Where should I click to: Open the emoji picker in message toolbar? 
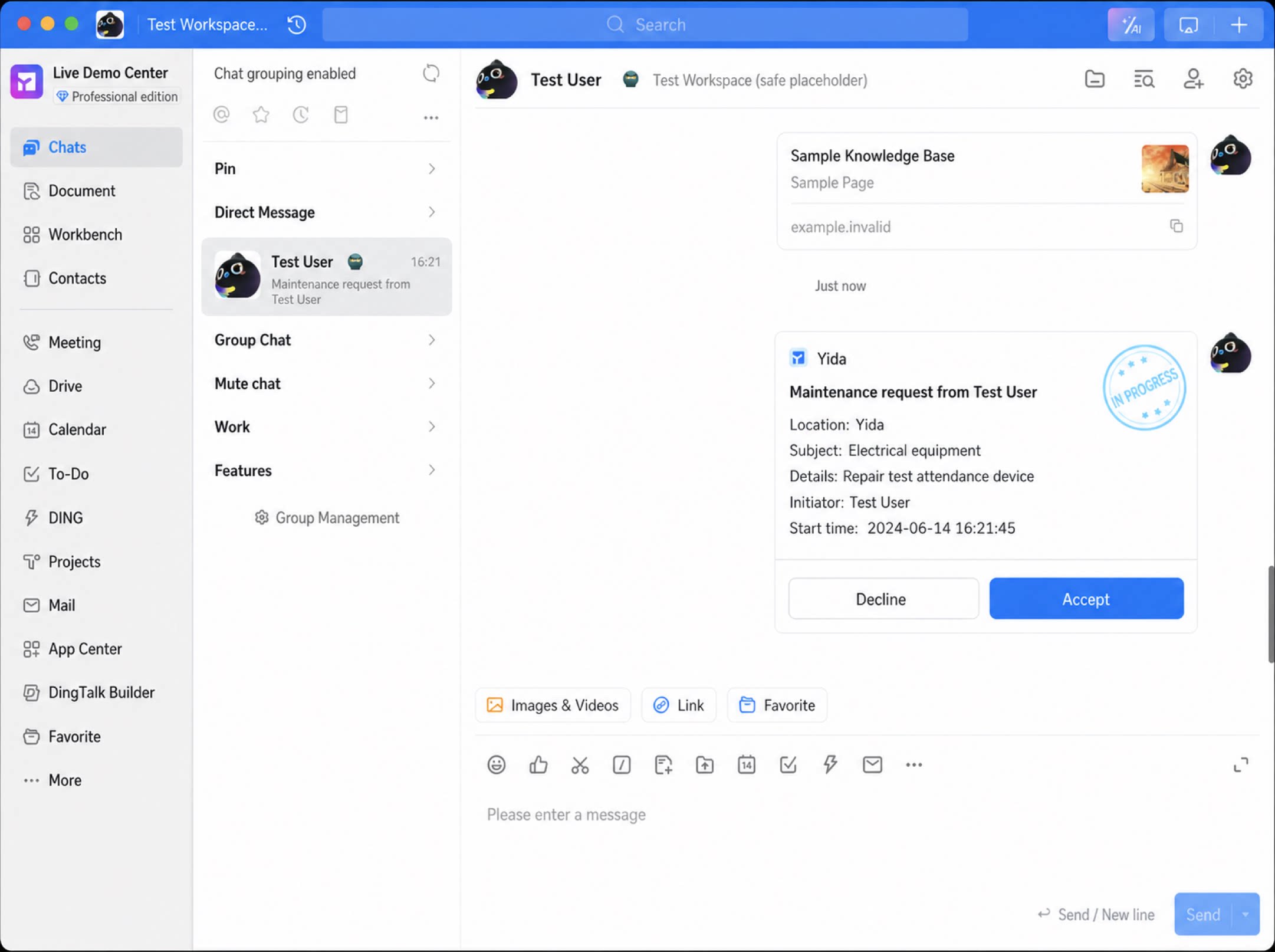(496, 764)
